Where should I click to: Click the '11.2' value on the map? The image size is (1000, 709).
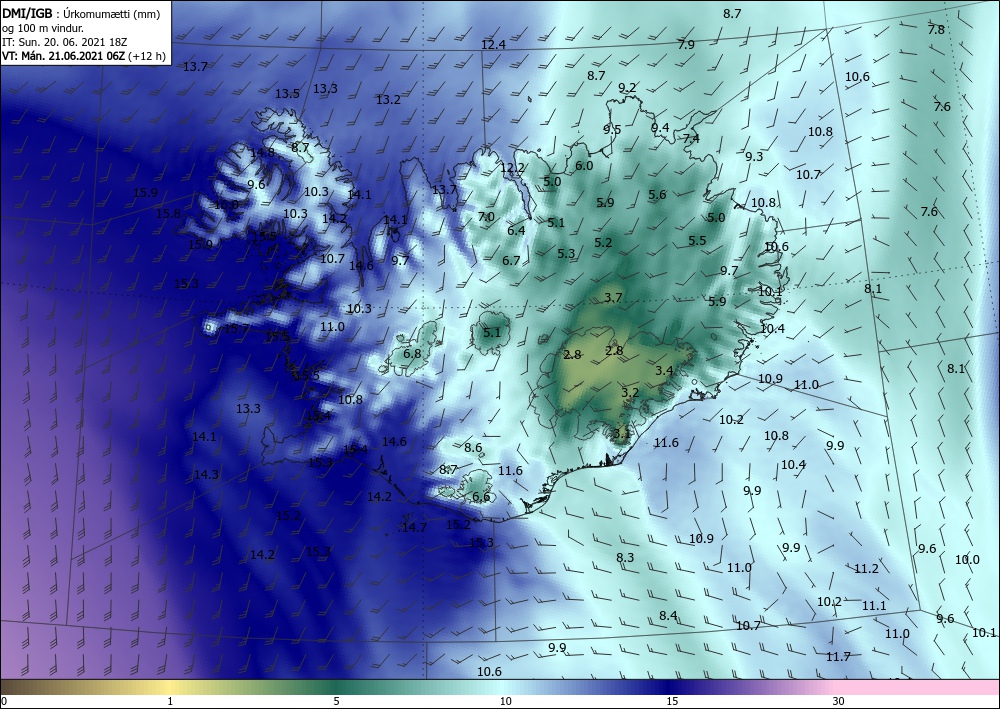pos(866,569)
